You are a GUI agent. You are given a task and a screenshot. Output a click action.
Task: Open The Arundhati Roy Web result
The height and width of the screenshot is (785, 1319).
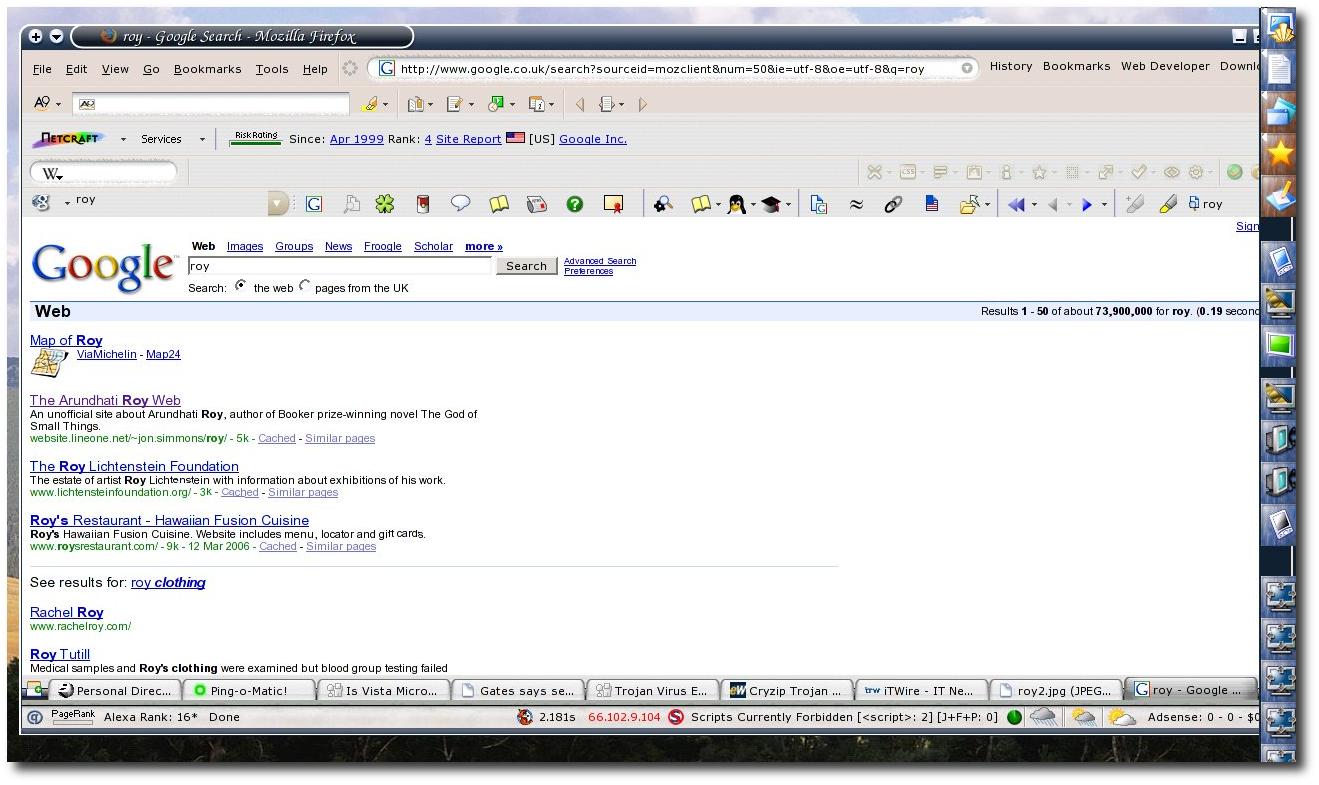pyautogui.click(x=105, y=400)
